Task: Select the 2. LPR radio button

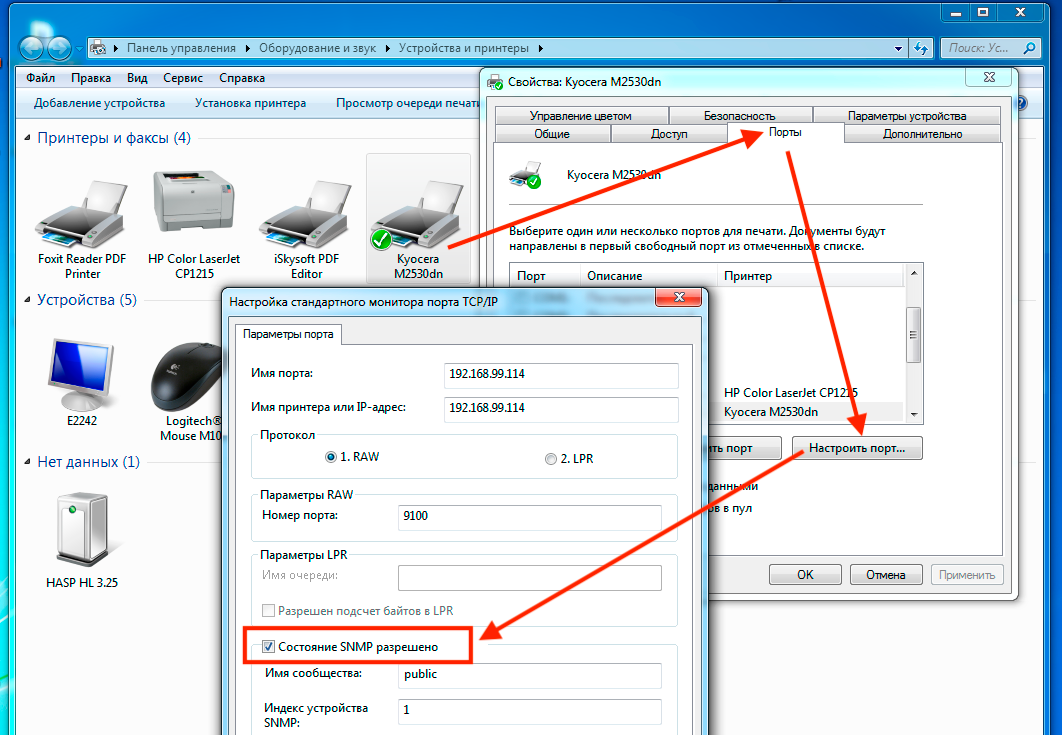Action: 551,458
